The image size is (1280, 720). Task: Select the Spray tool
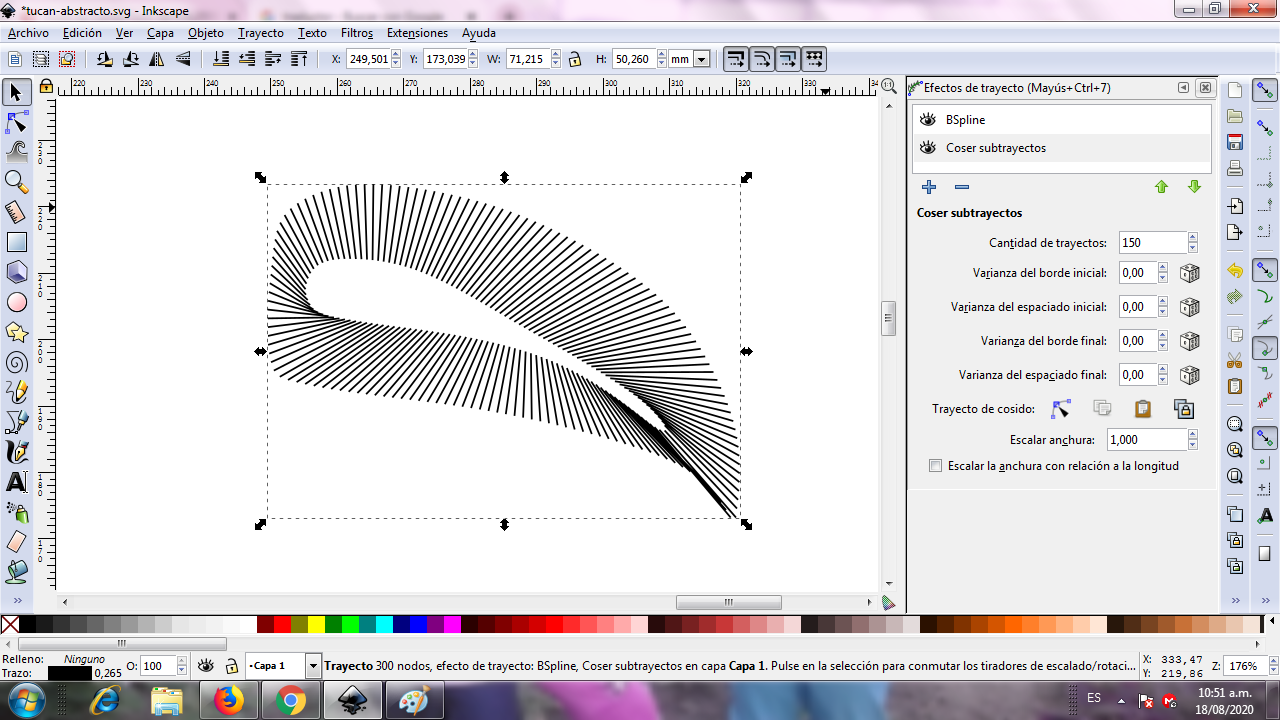[16, 512]
